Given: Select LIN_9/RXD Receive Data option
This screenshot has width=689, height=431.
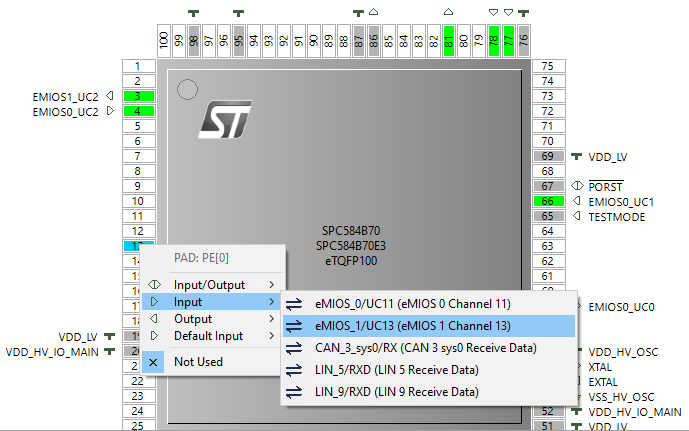Looking at the screenshot, I should pos(428,392).
